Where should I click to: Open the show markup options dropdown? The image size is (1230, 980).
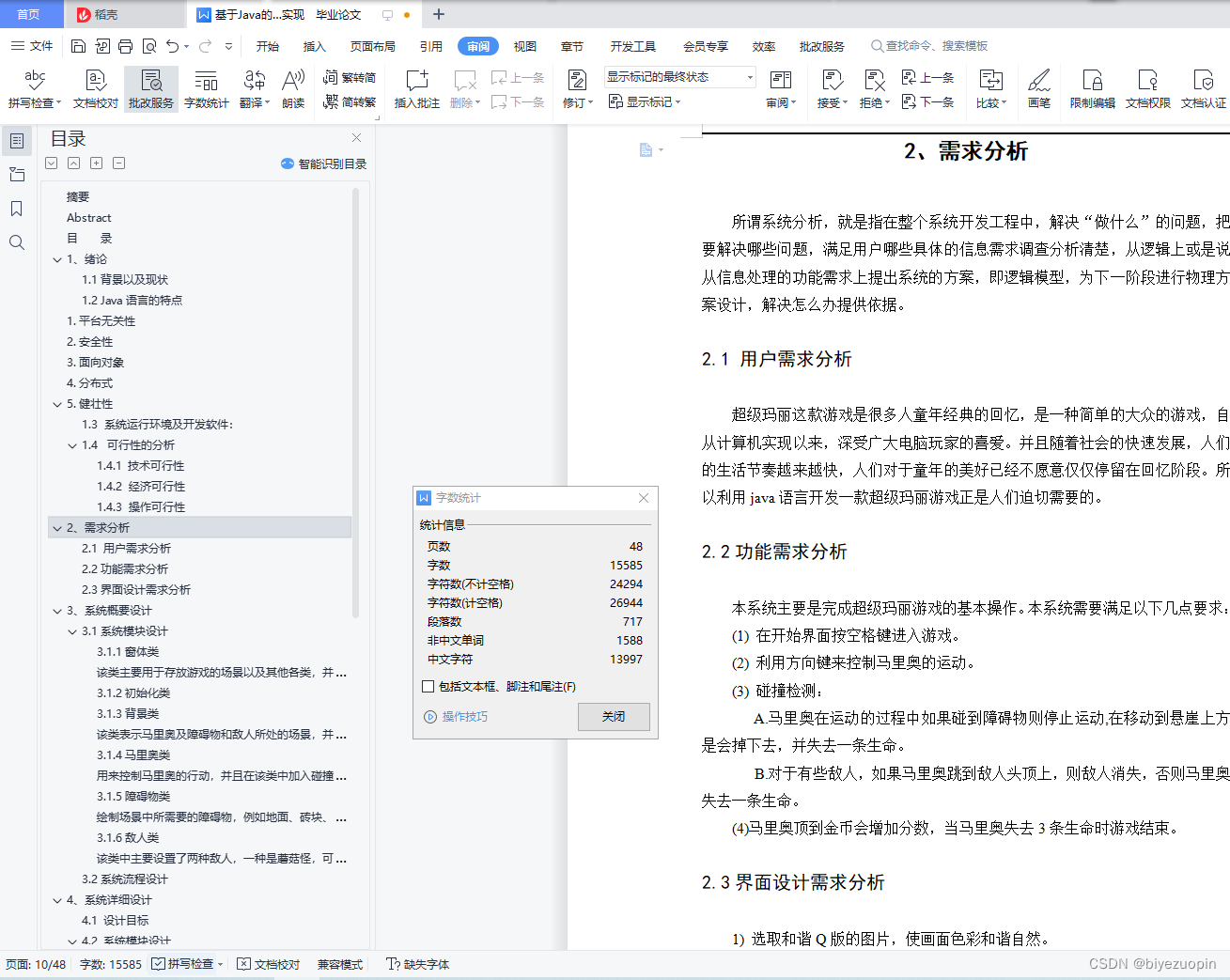[x=645, y=101]
